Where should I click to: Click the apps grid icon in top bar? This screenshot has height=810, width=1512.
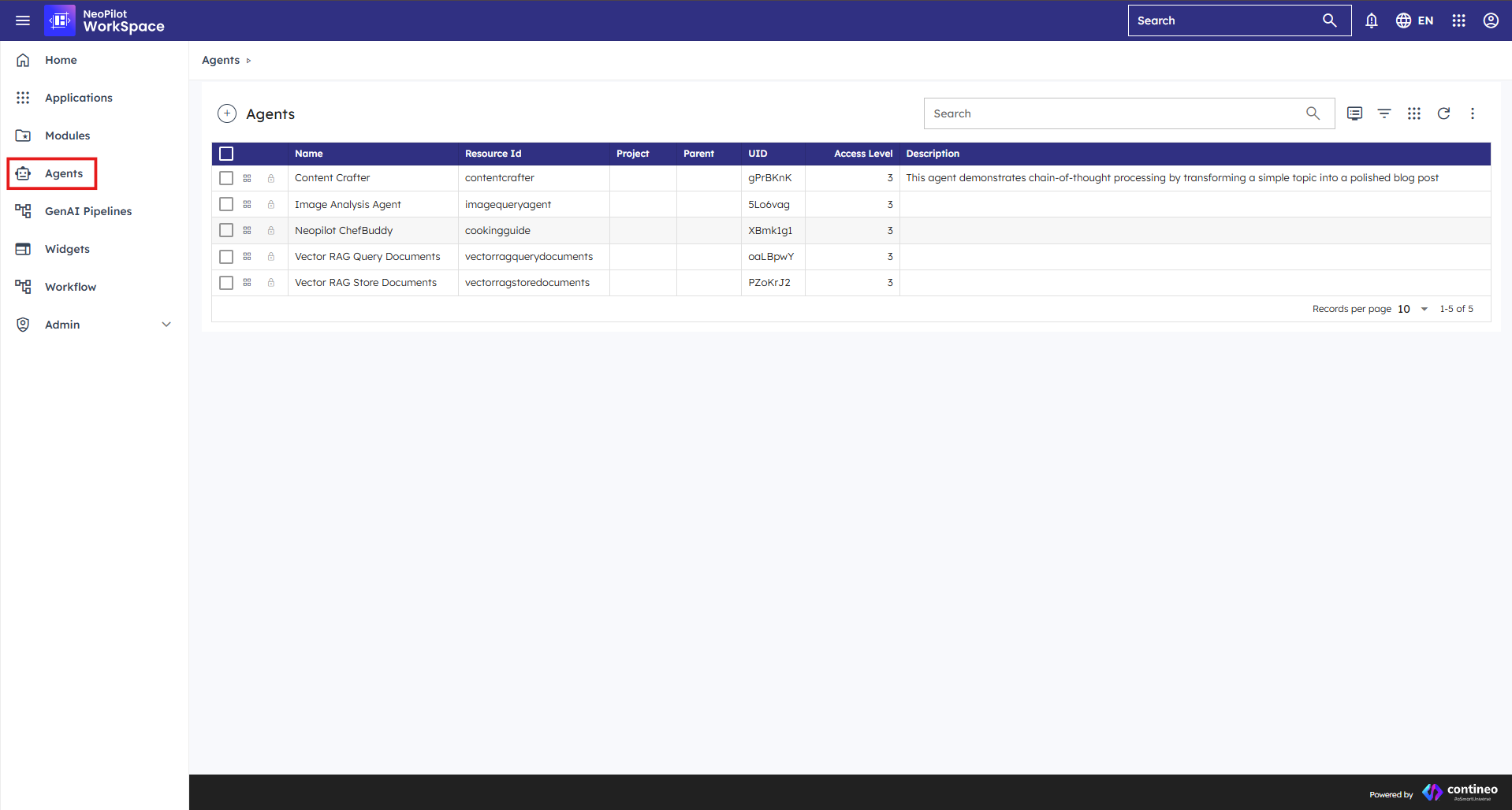click(x=1458, y=20)
